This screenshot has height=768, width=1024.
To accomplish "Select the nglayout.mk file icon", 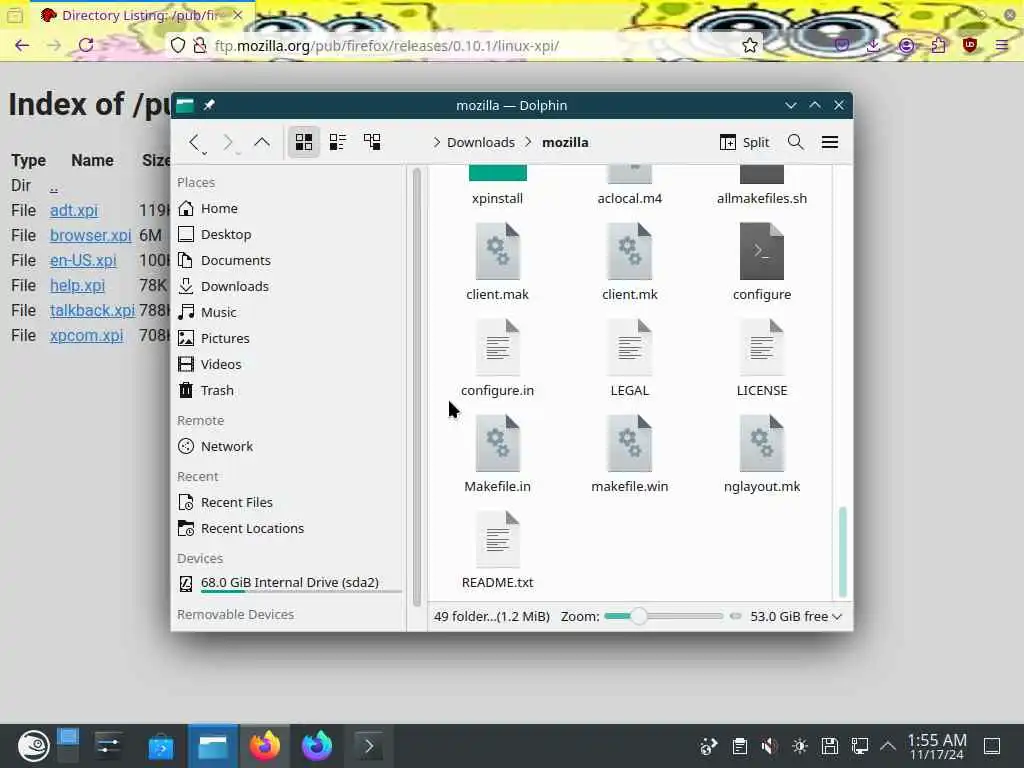I will (x=761, y=443).
